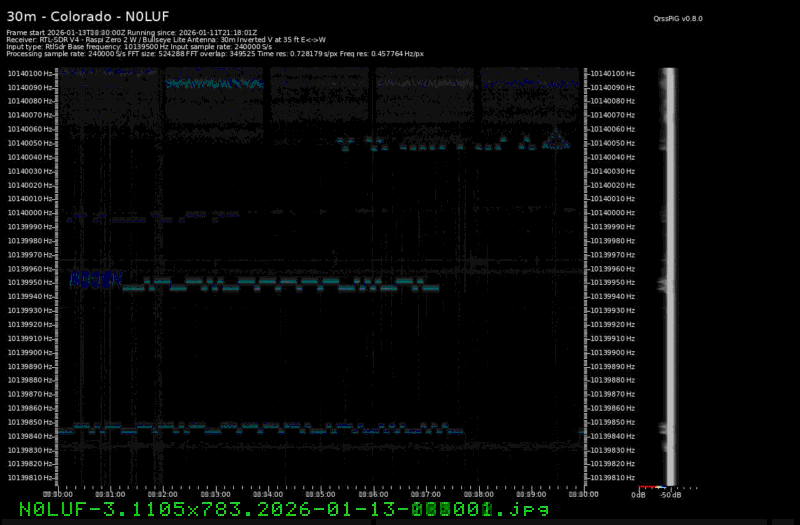Click the QrssPiG v0.8.0 version label
The image size is (800, 525).
coord(678,18)
